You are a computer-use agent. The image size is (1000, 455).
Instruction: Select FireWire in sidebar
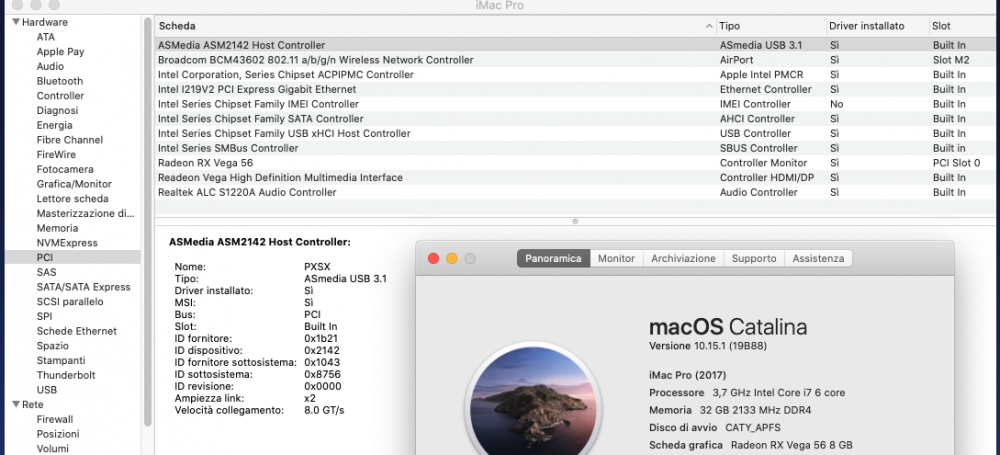pyautogui.click(x=55, y=154)
